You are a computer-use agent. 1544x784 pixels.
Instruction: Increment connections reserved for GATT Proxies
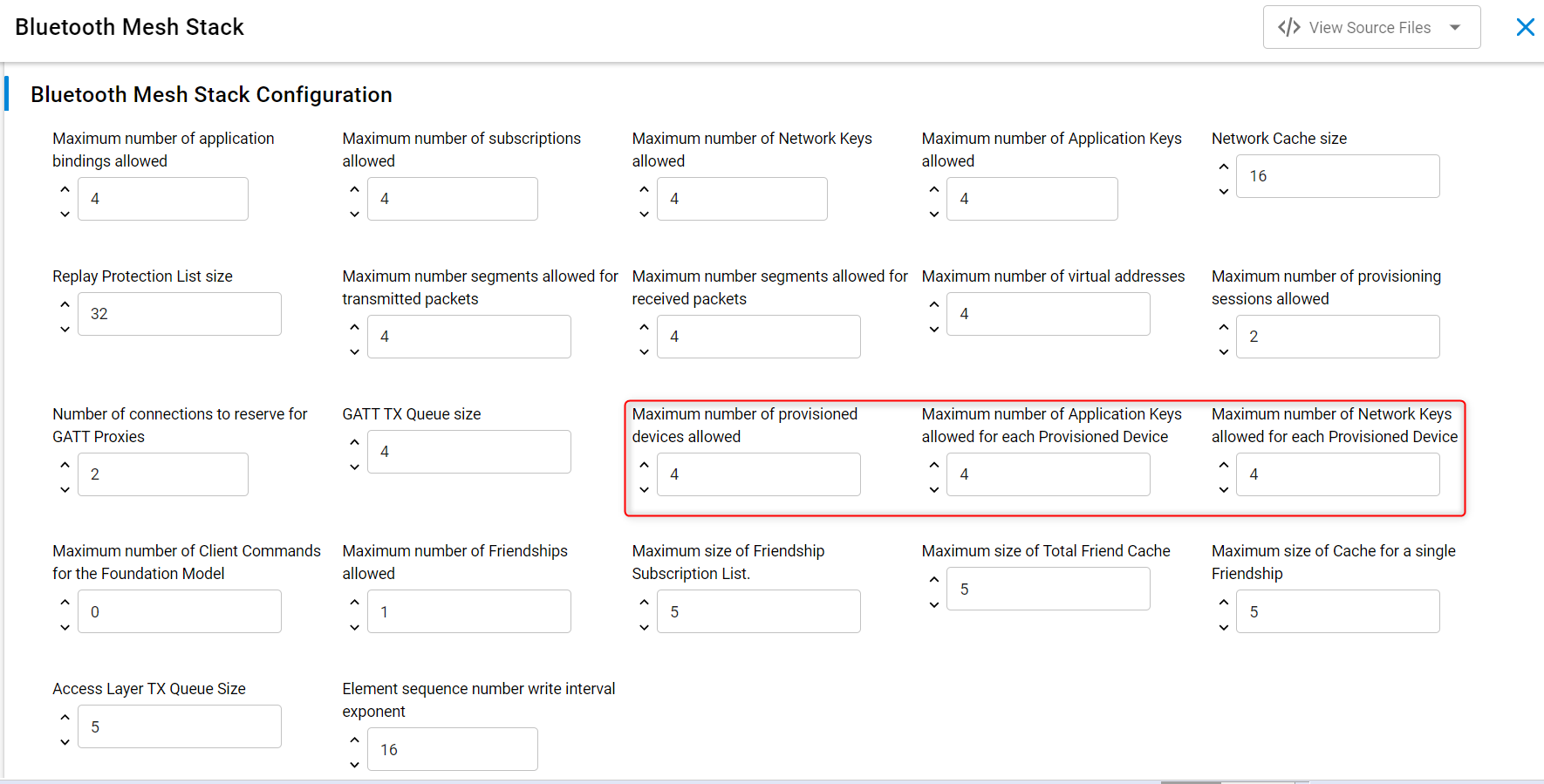(65, 464)
